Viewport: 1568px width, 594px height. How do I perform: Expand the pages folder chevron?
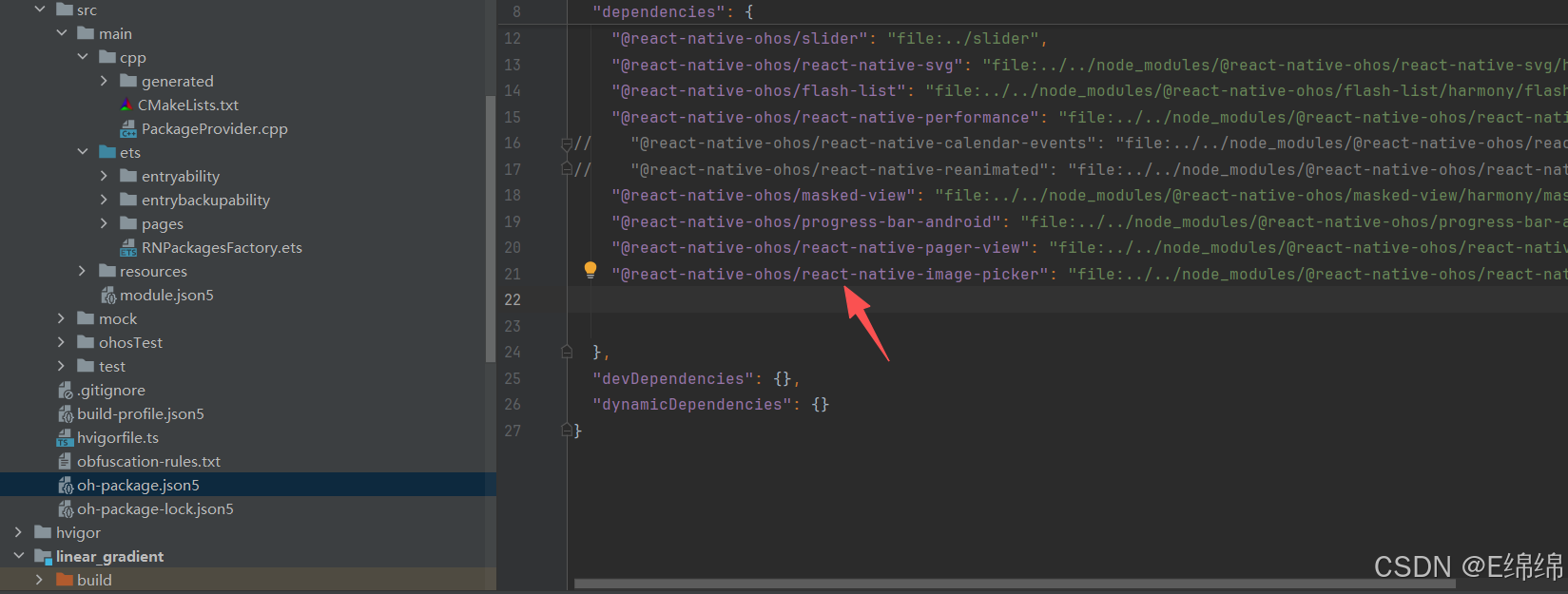104,223
